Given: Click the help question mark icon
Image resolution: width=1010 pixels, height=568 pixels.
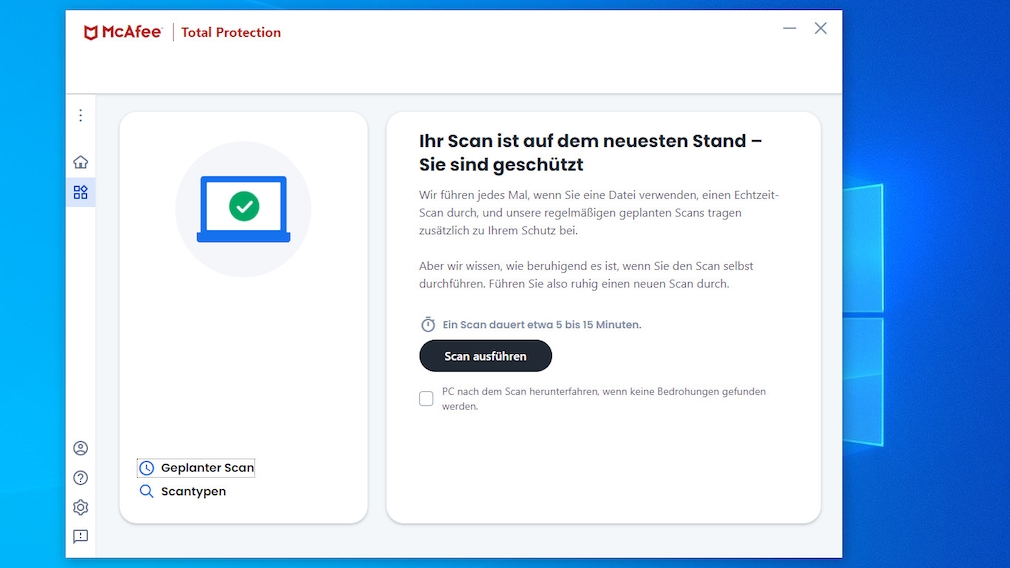Looking at the screenshot, I should 81,478.
